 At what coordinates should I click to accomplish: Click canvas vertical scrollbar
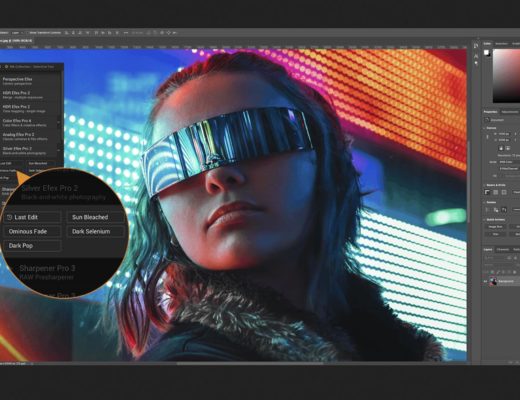(468, 182)
